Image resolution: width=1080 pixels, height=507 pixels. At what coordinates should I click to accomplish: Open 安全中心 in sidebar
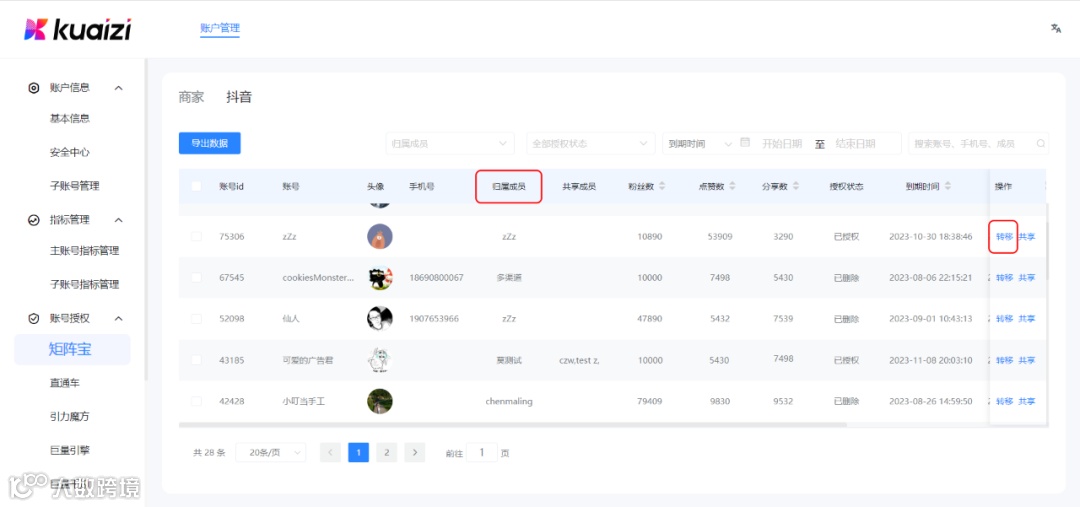tap(70, 152)
